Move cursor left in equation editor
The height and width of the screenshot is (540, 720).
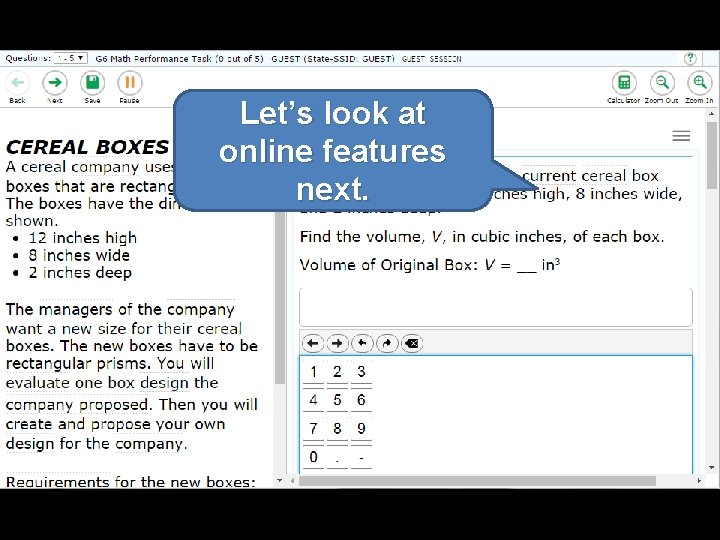click(x=313, y=343)
